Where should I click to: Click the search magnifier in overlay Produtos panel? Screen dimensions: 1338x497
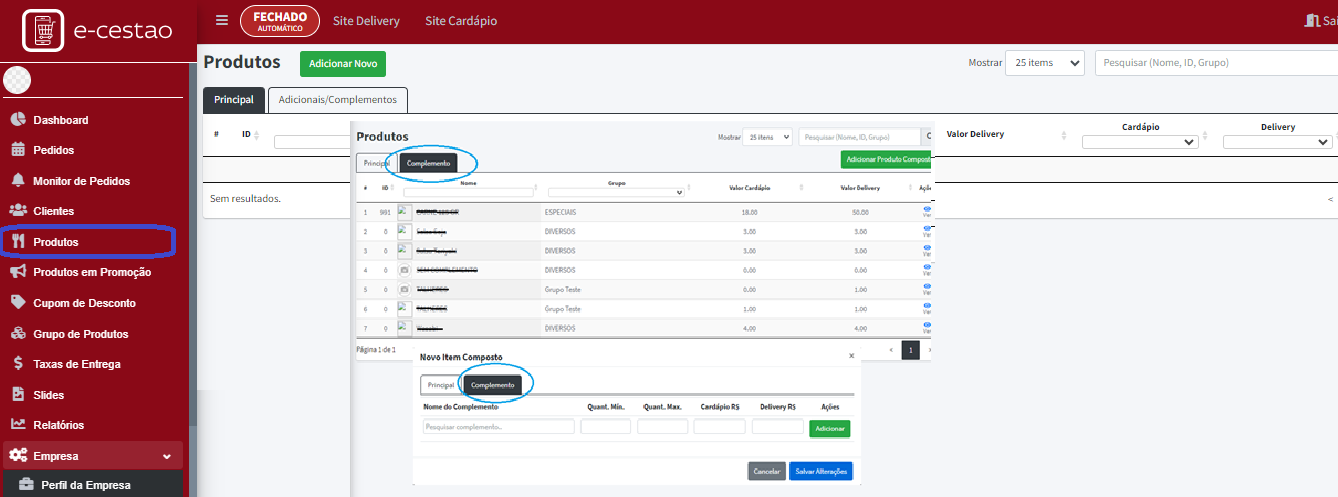tap(927, 137)
